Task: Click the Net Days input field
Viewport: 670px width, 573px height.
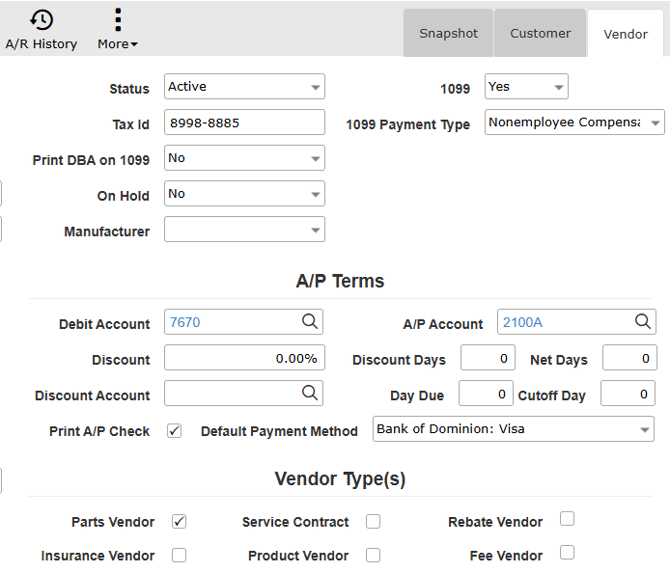Action: point(629,358)
